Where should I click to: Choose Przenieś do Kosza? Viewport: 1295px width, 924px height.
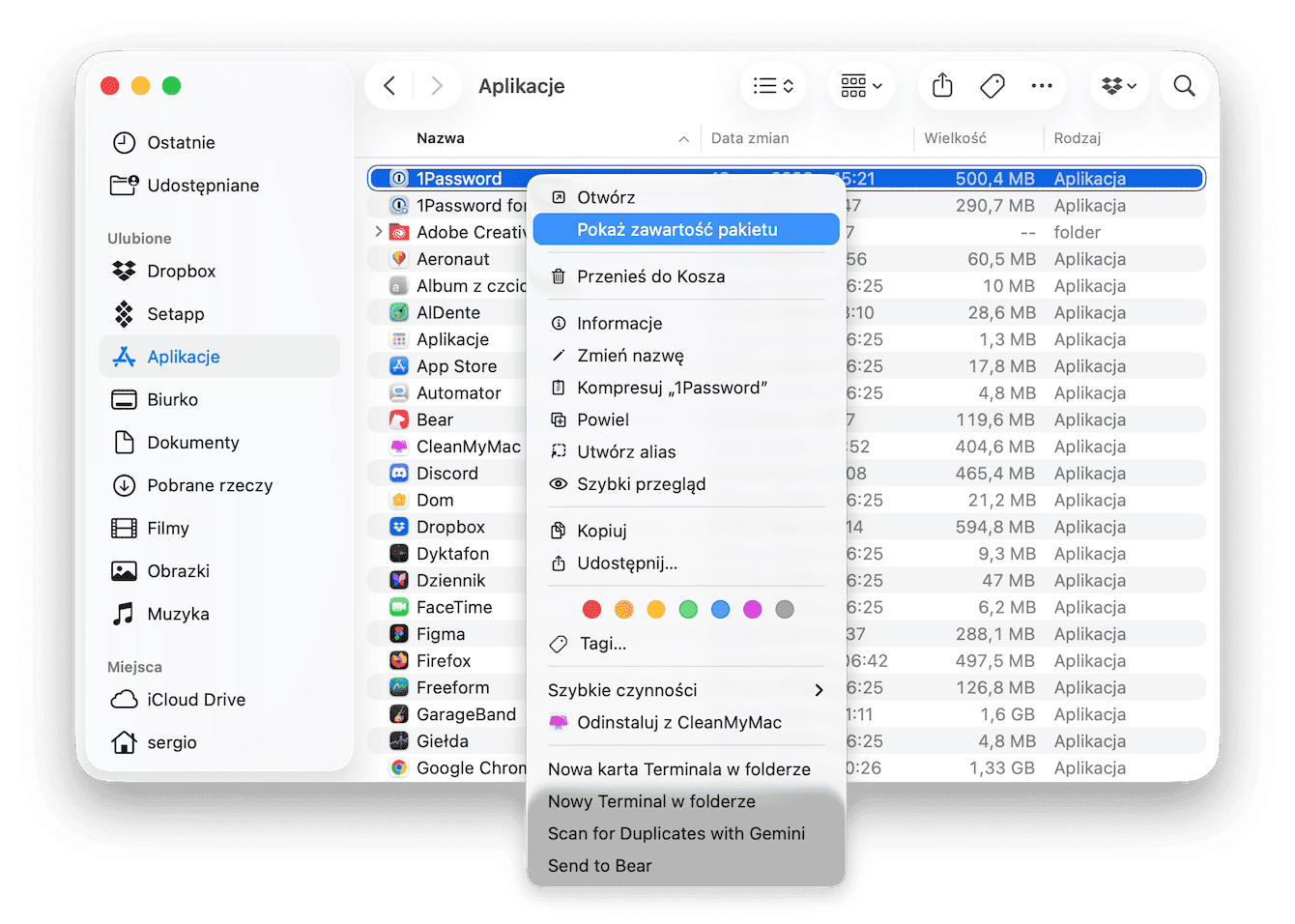[686, 276]
